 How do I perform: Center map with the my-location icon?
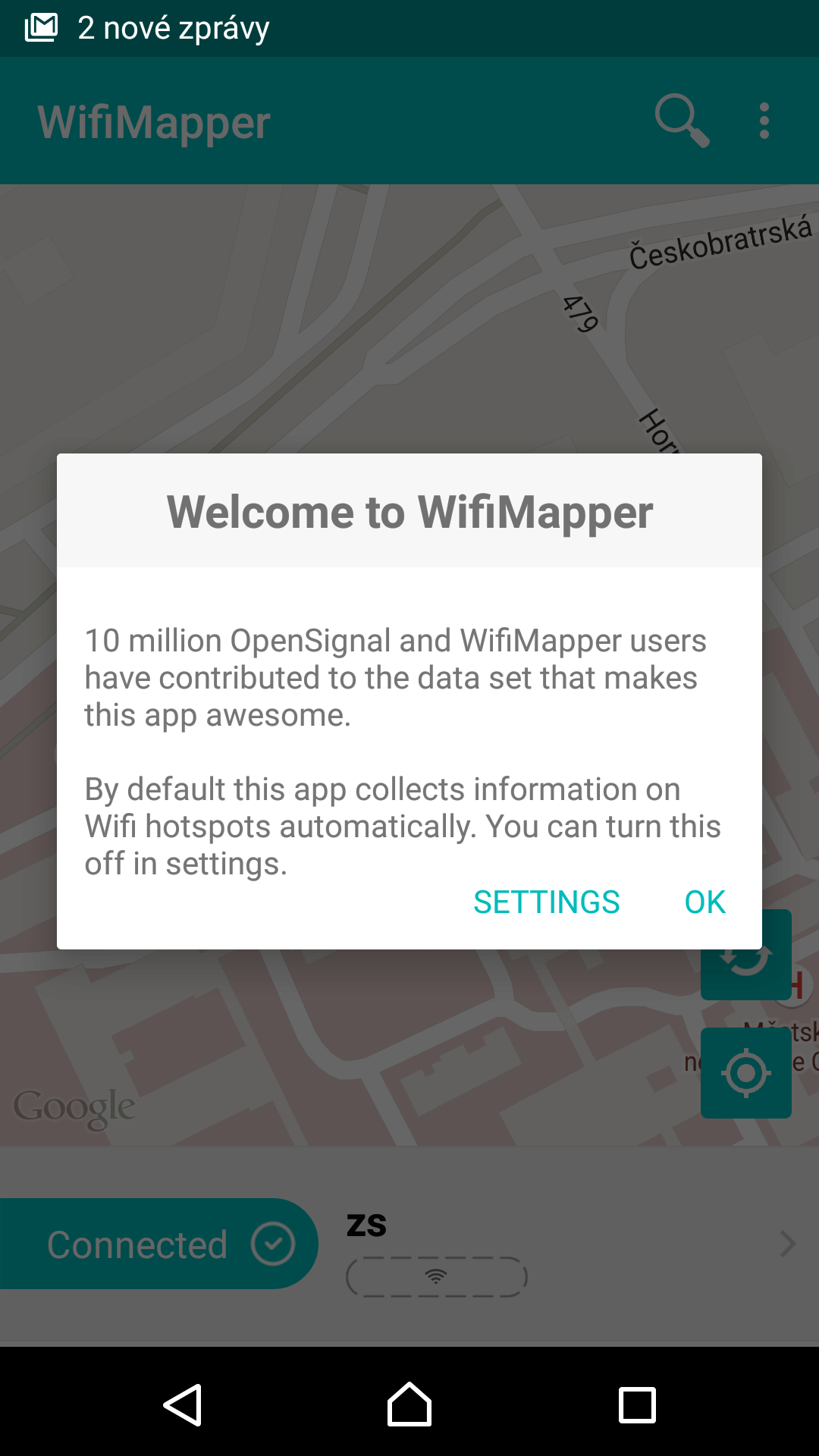(746, 1073)
